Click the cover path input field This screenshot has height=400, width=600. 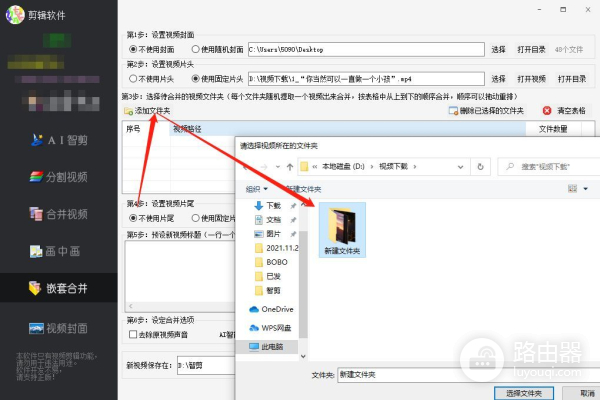click(x=366, y=49)
